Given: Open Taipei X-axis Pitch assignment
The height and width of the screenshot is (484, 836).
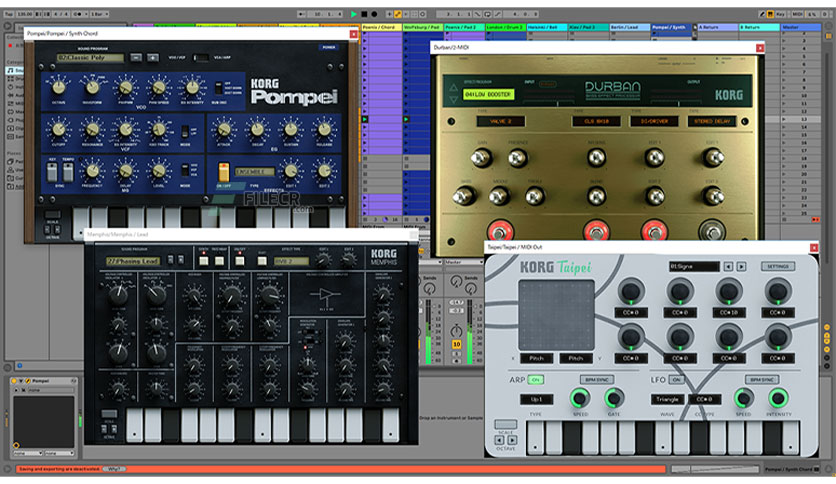Looking at the screenshot, I should [x=536, y=358].
